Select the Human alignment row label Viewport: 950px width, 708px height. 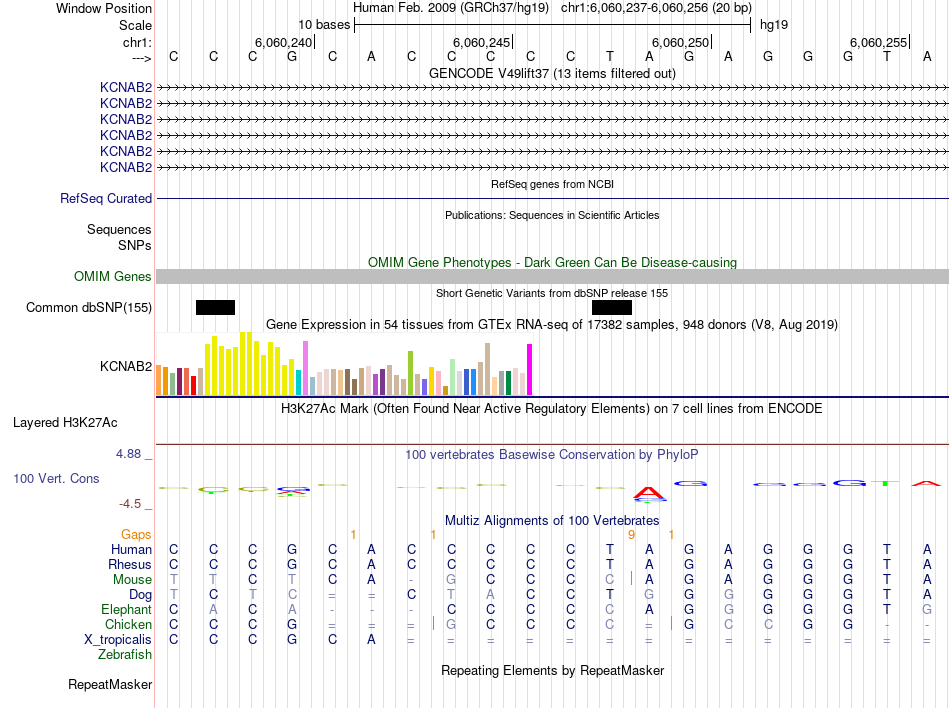tap(131, 550)
